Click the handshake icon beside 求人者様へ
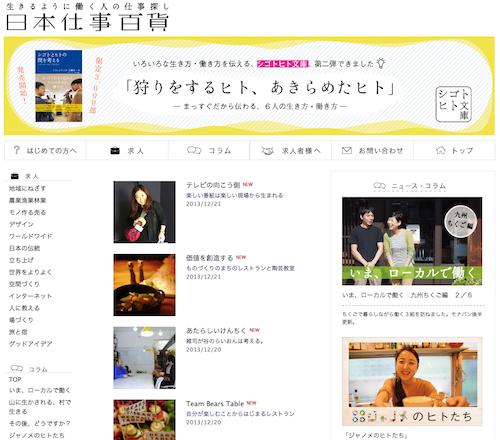The height and width of the screenshot is (440, 500). pyautogui.click(x=267, y=151)
